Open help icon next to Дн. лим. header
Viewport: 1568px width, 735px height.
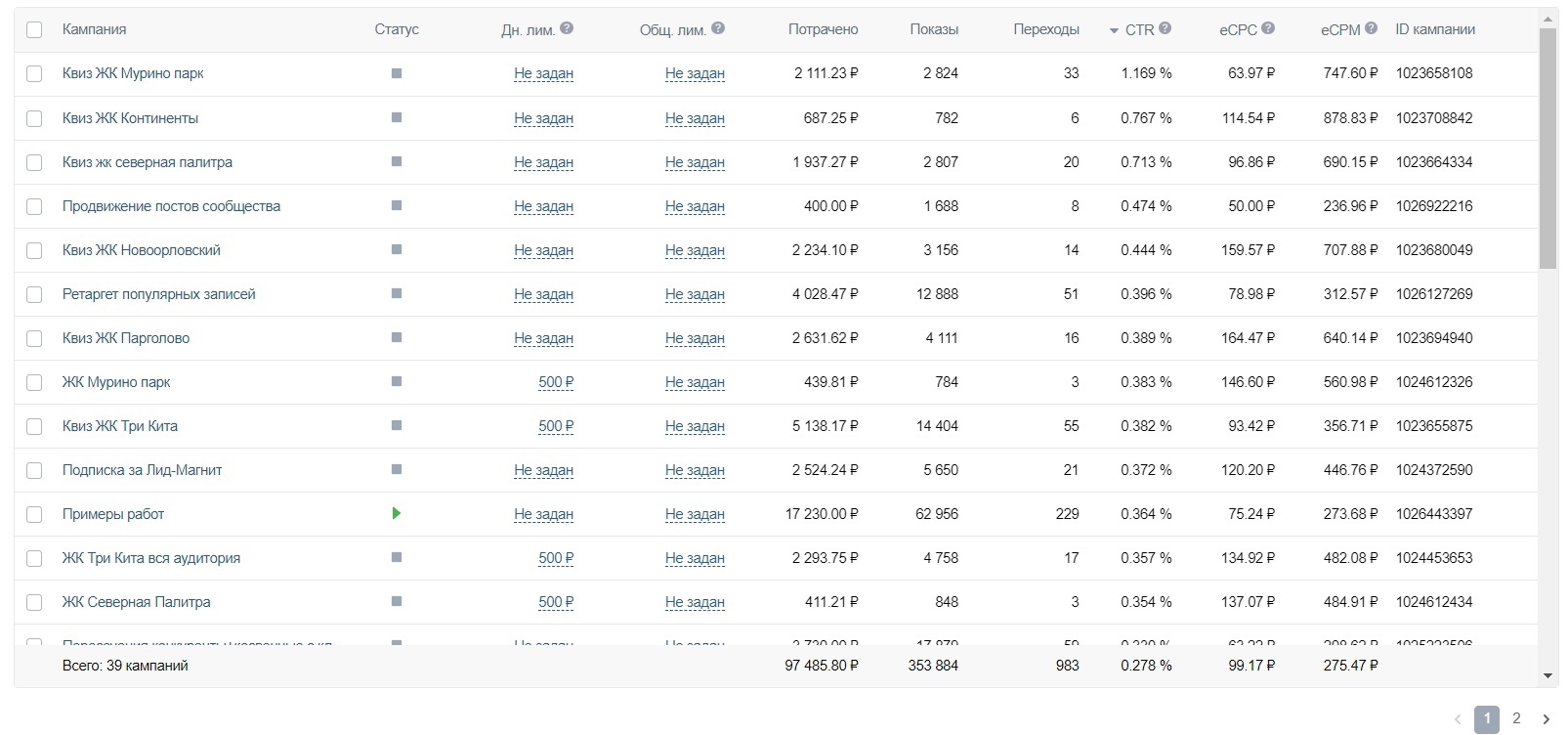click(x=567, y=28)
